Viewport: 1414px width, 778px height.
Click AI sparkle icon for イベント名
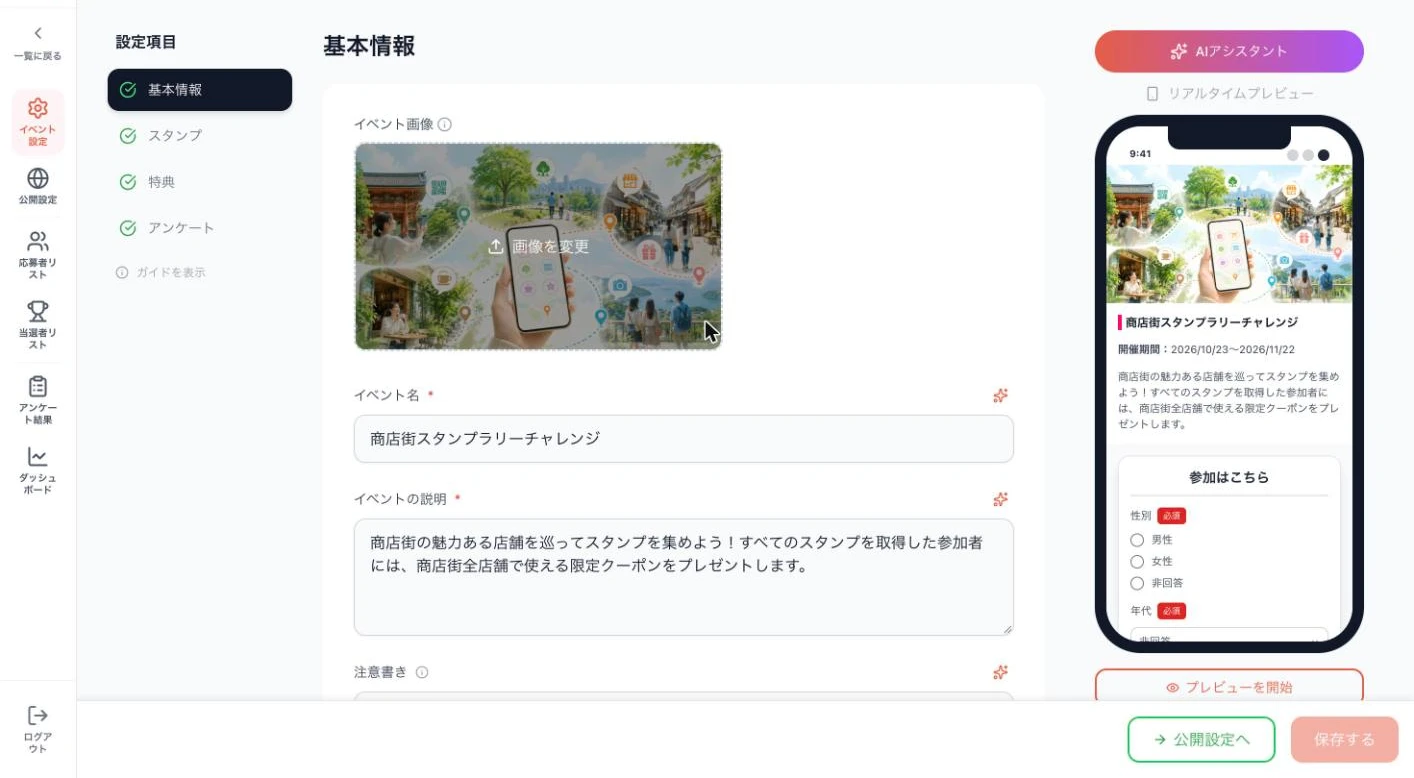pos(1000,396)
